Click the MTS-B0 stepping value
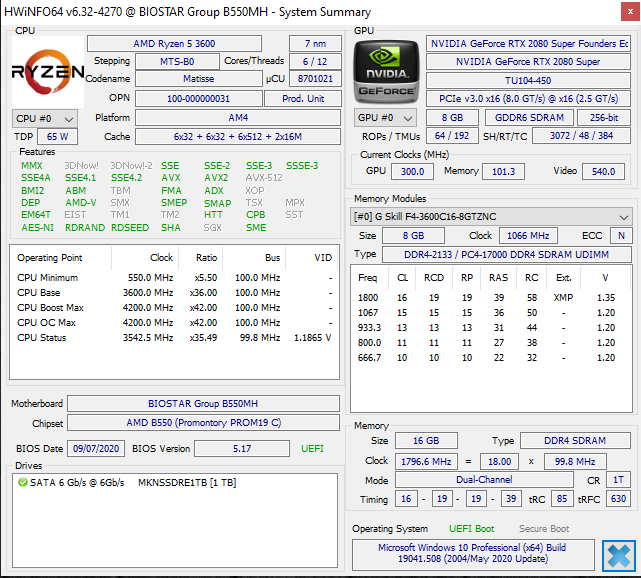Image resolution: width=641 pixels, height=578 pixels. pos(177,62)
